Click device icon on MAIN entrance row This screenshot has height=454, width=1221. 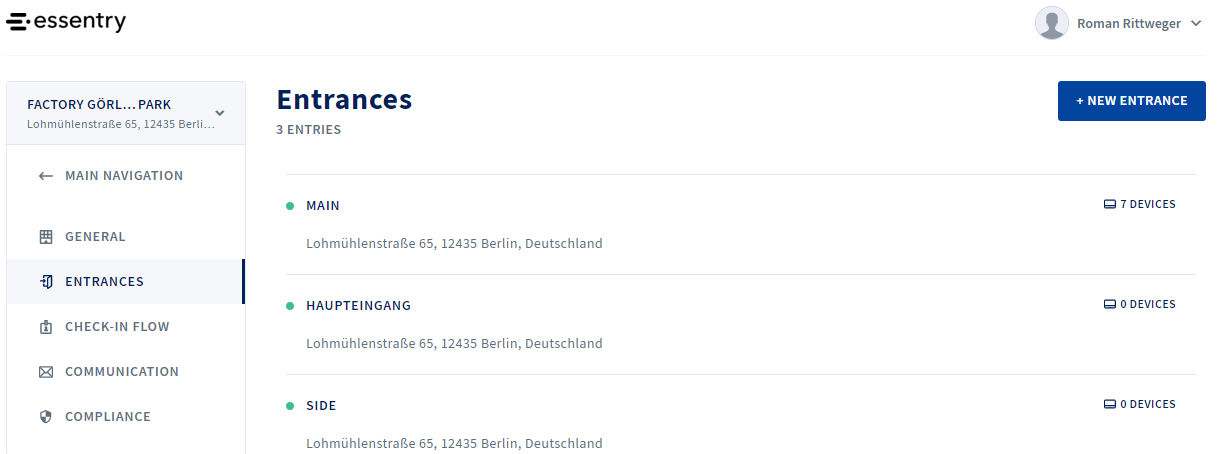[x=1109, y=205]
